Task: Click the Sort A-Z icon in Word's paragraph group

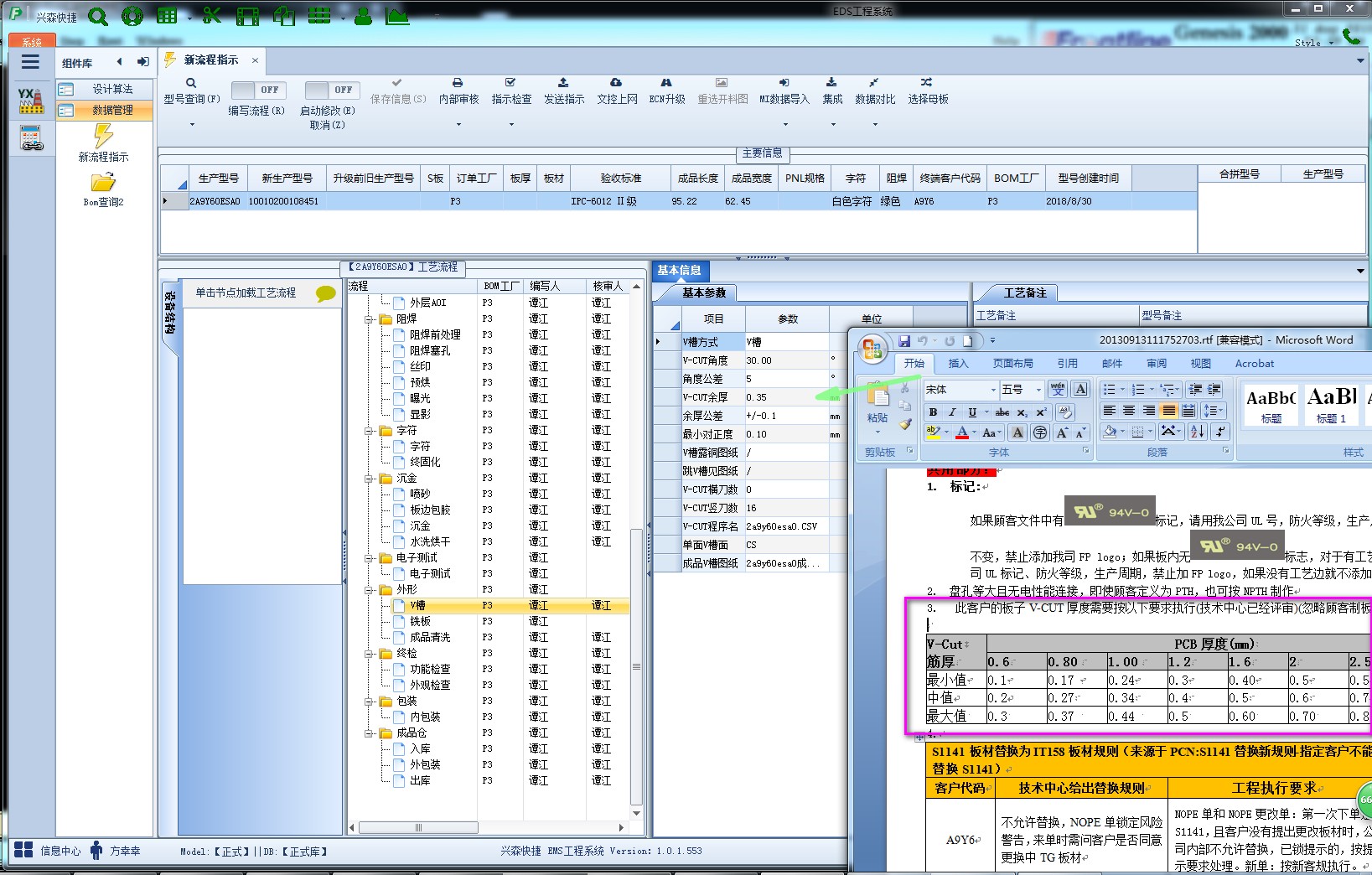Action: pos(1197,432)
